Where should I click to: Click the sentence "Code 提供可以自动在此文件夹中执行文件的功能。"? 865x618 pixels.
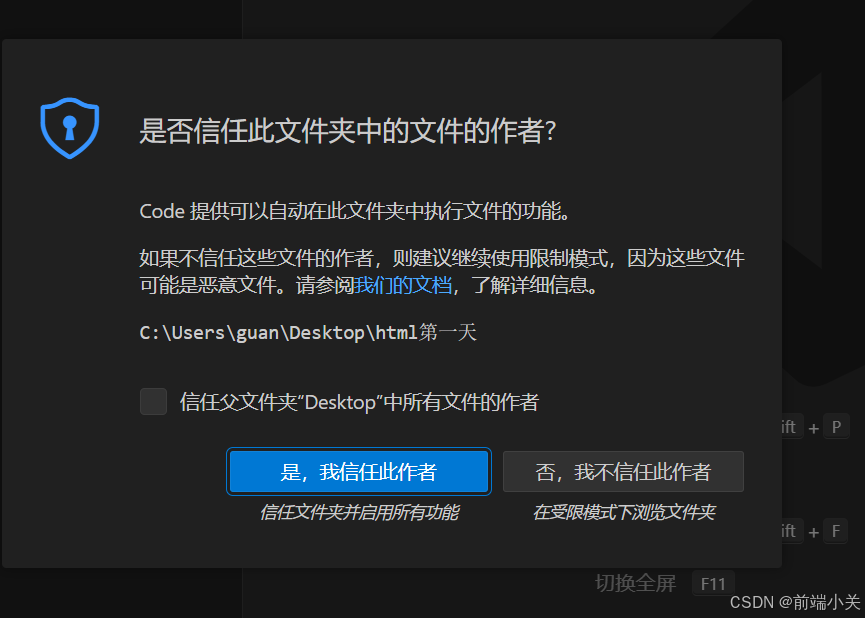click(355, 211)
